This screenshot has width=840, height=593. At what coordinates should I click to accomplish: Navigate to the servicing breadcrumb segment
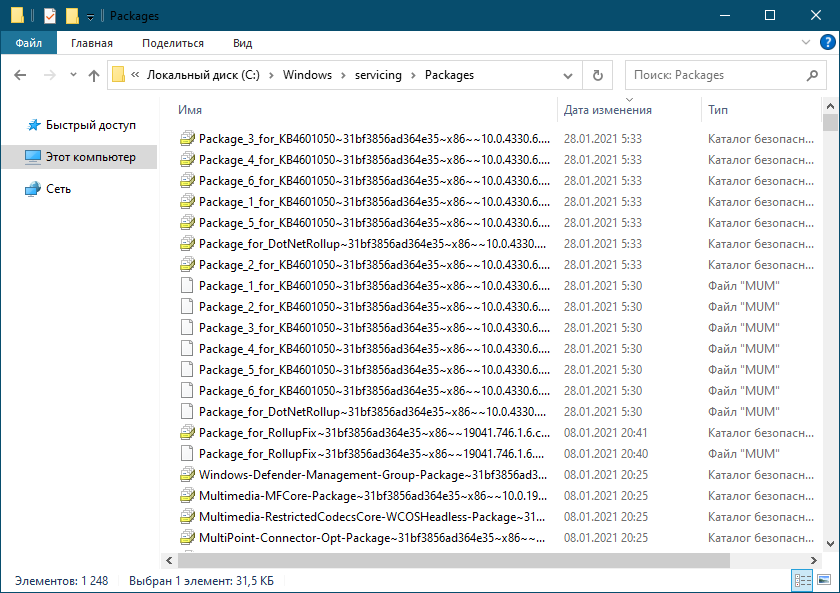(378, 75)
